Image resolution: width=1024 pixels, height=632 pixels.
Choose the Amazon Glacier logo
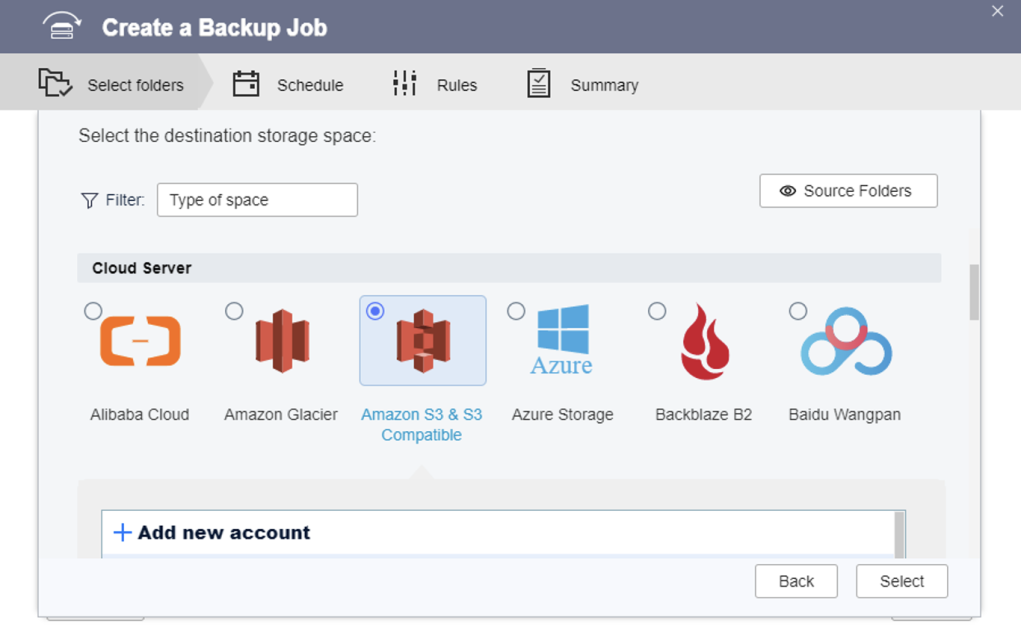[282, 341]
